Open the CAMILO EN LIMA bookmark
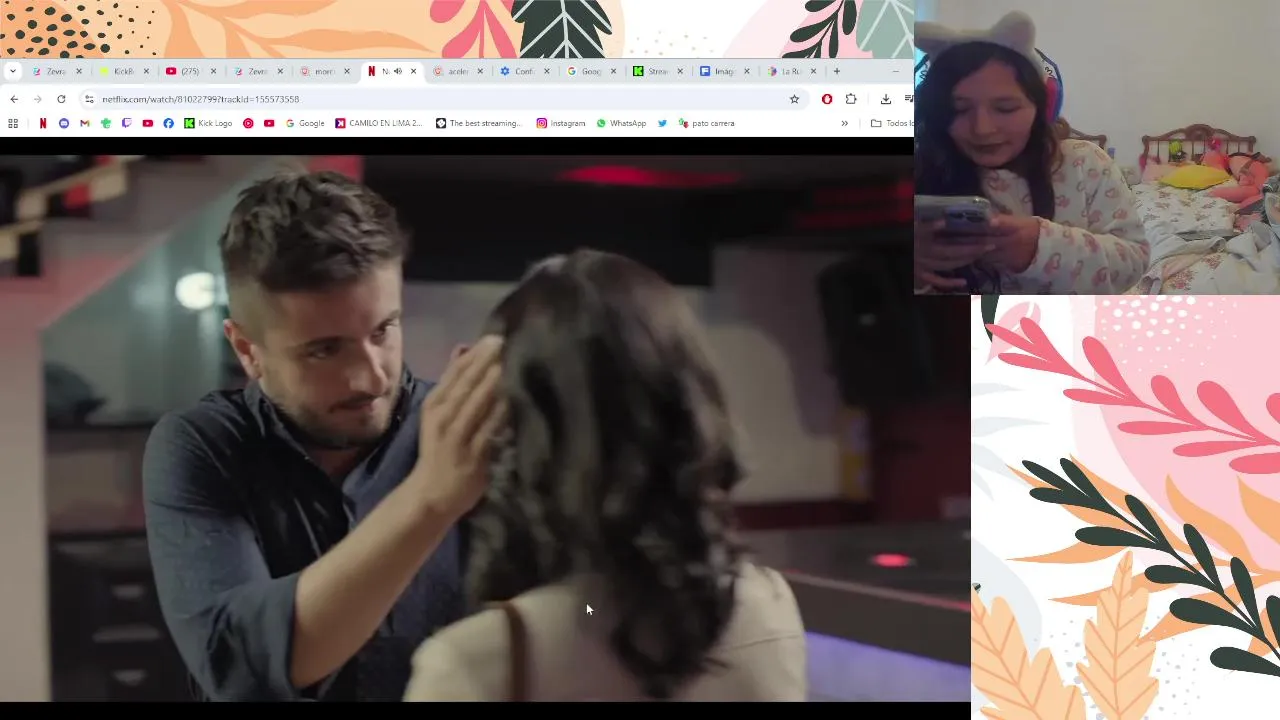1280x720 pixels. 379,123
